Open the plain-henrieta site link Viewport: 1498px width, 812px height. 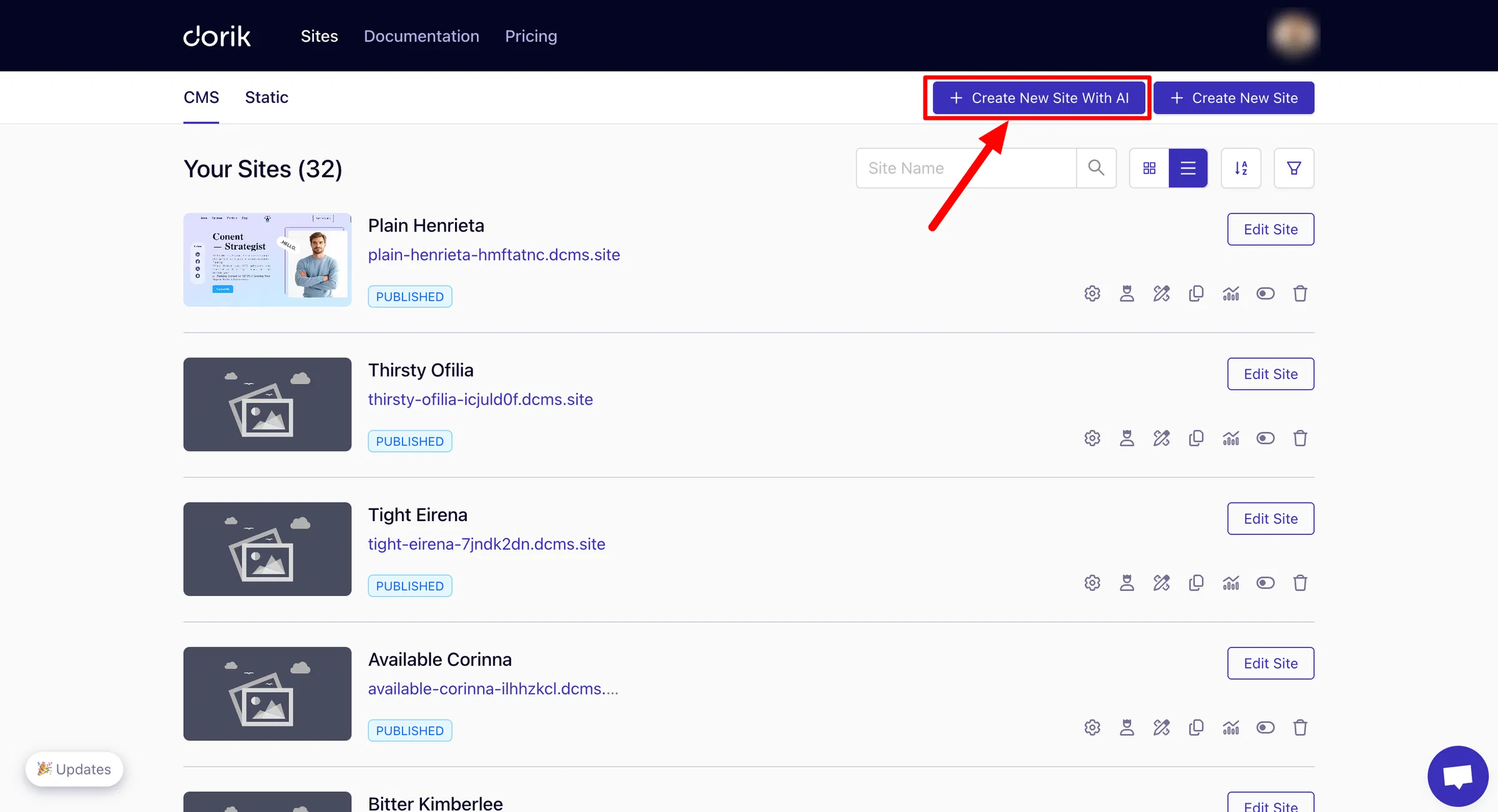pyautogui.click(x=494, y=255)
